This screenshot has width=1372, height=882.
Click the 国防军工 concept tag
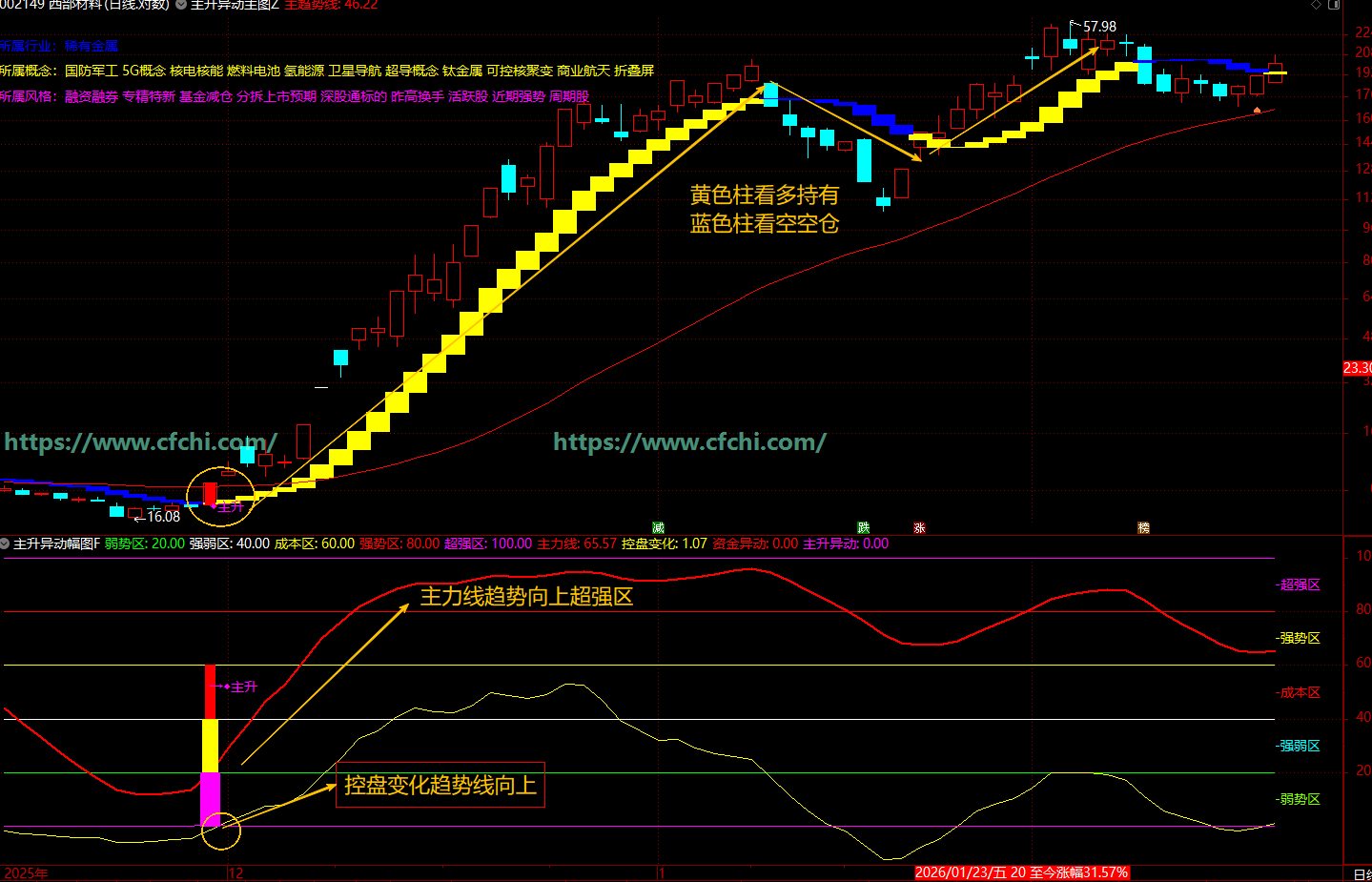(x=92, y=71)
